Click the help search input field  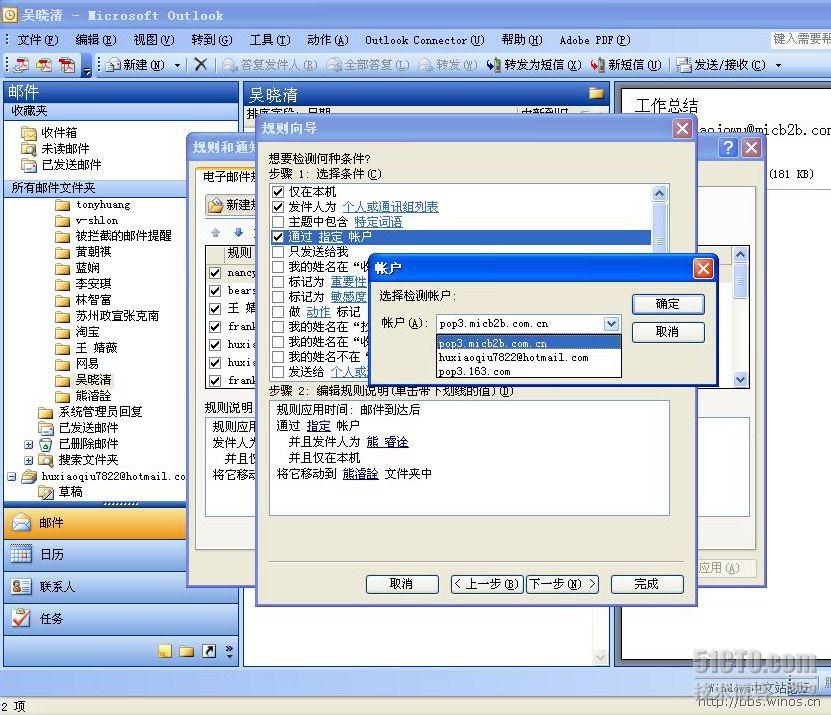[x=801, y=39]
